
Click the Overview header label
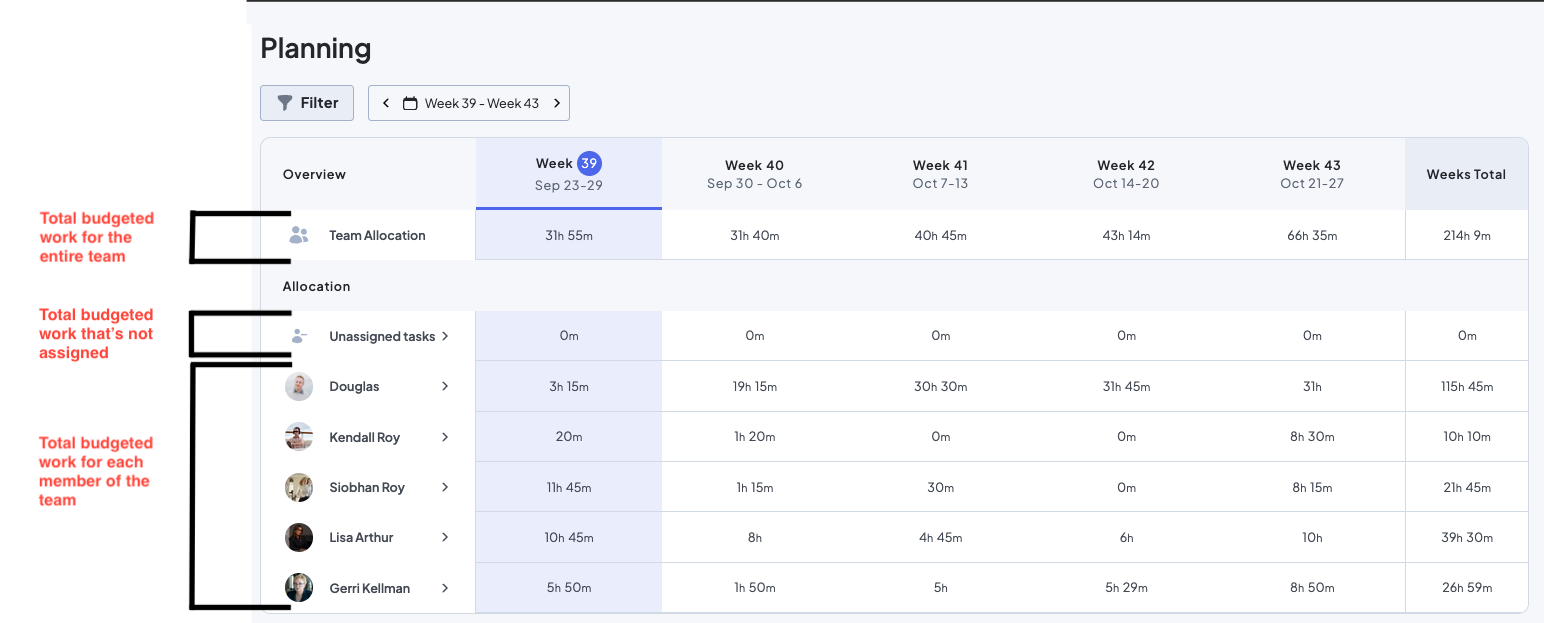pyautogui.click(x=314, y=175)
